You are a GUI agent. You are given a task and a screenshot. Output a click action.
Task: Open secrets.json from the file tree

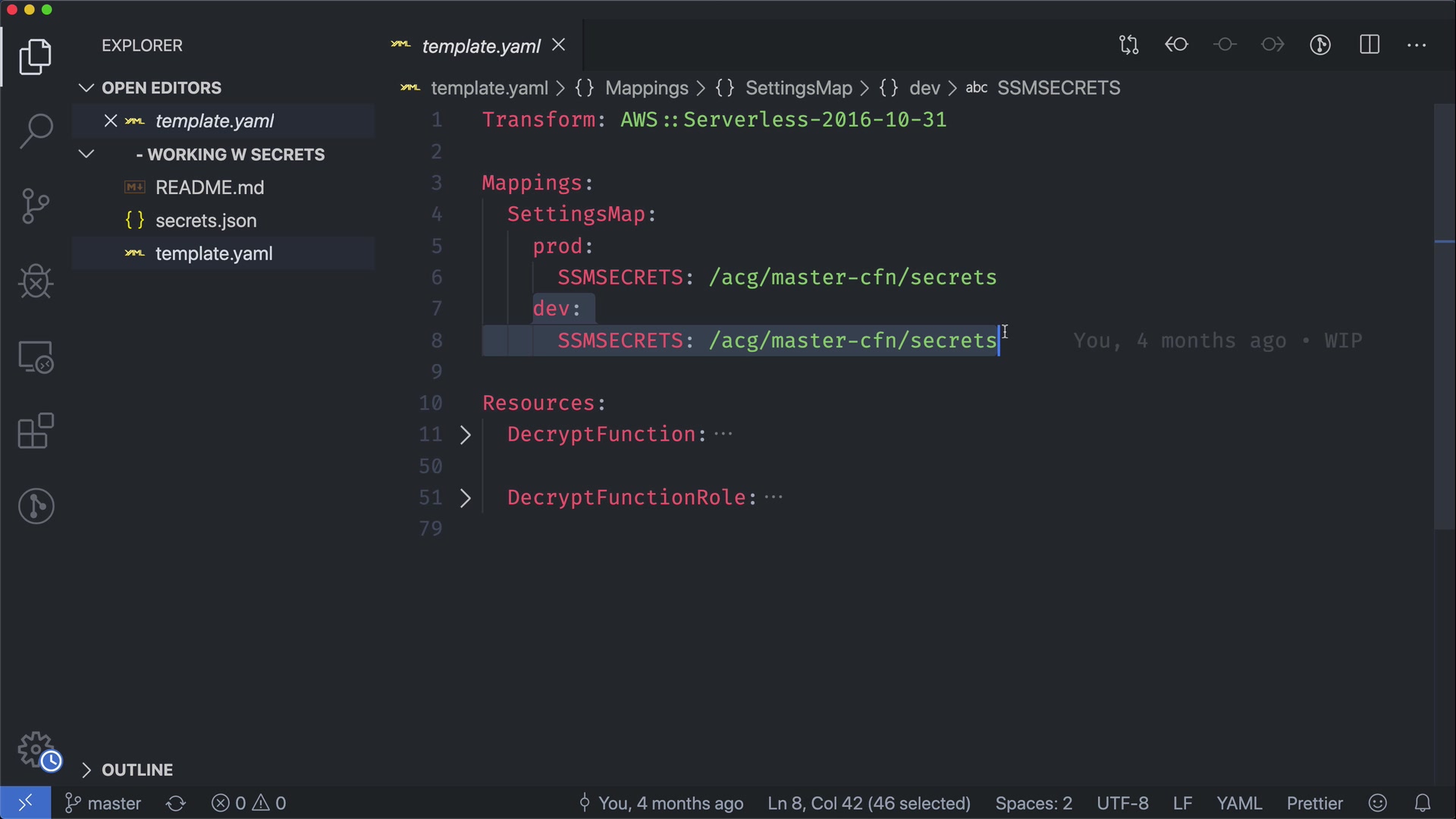click(206, 221)
